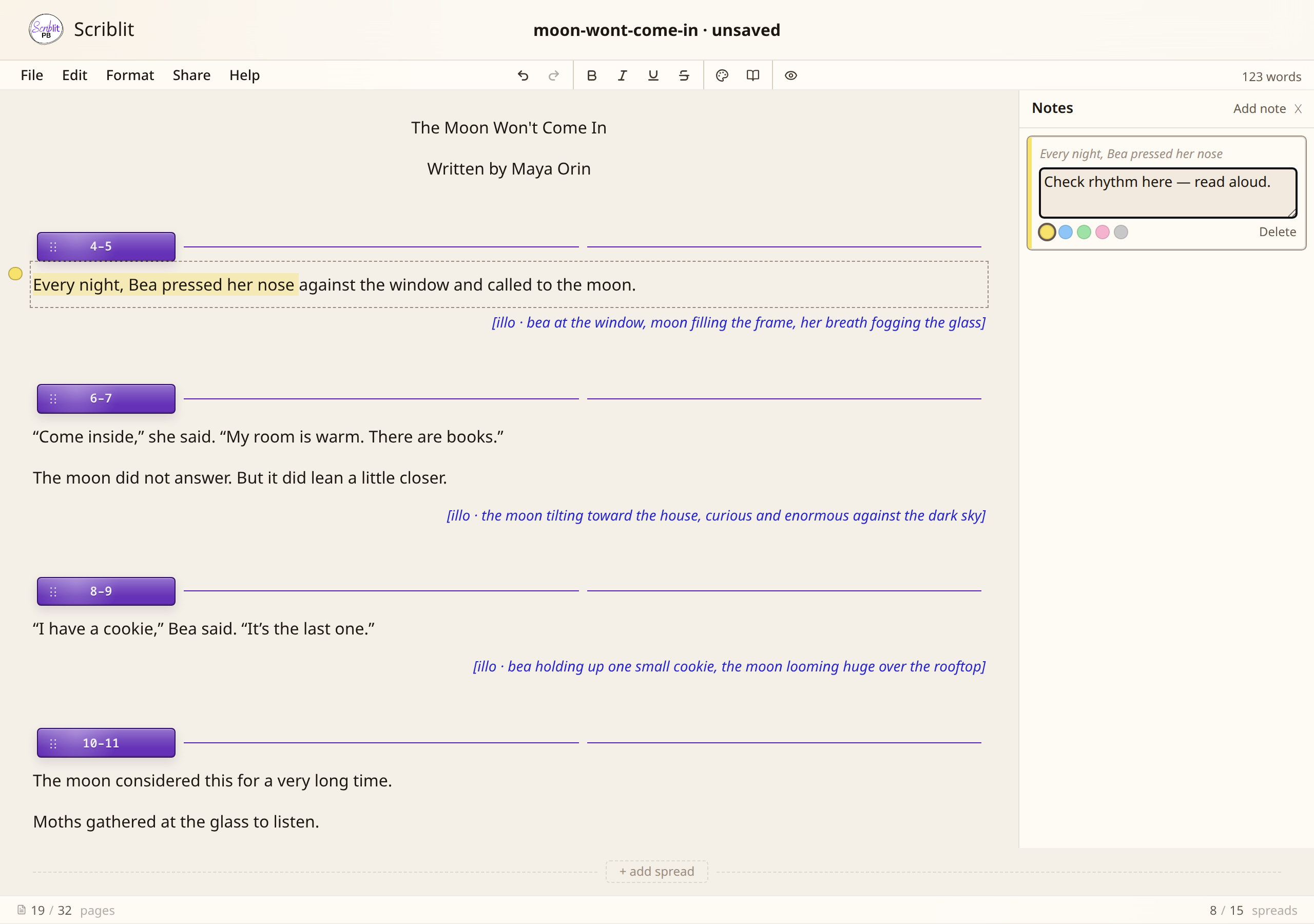Click 'Moths gathered at the glass to listen'
This screenshot has height=924, width=1314.
[176, 822]
